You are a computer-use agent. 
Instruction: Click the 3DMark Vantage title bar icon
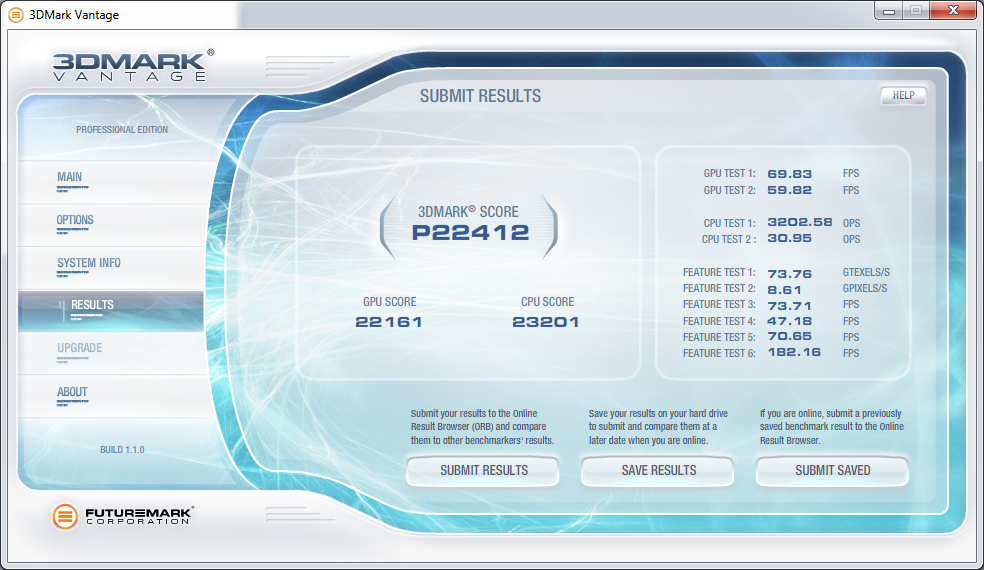[16, 14]
